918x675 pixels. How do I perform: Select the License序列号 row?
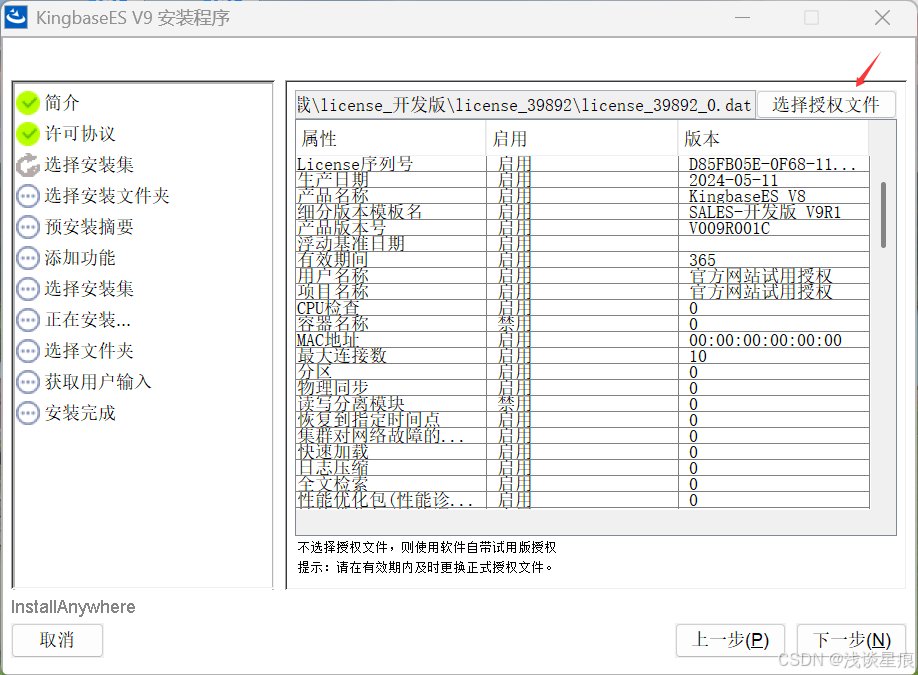pos(583,164)
